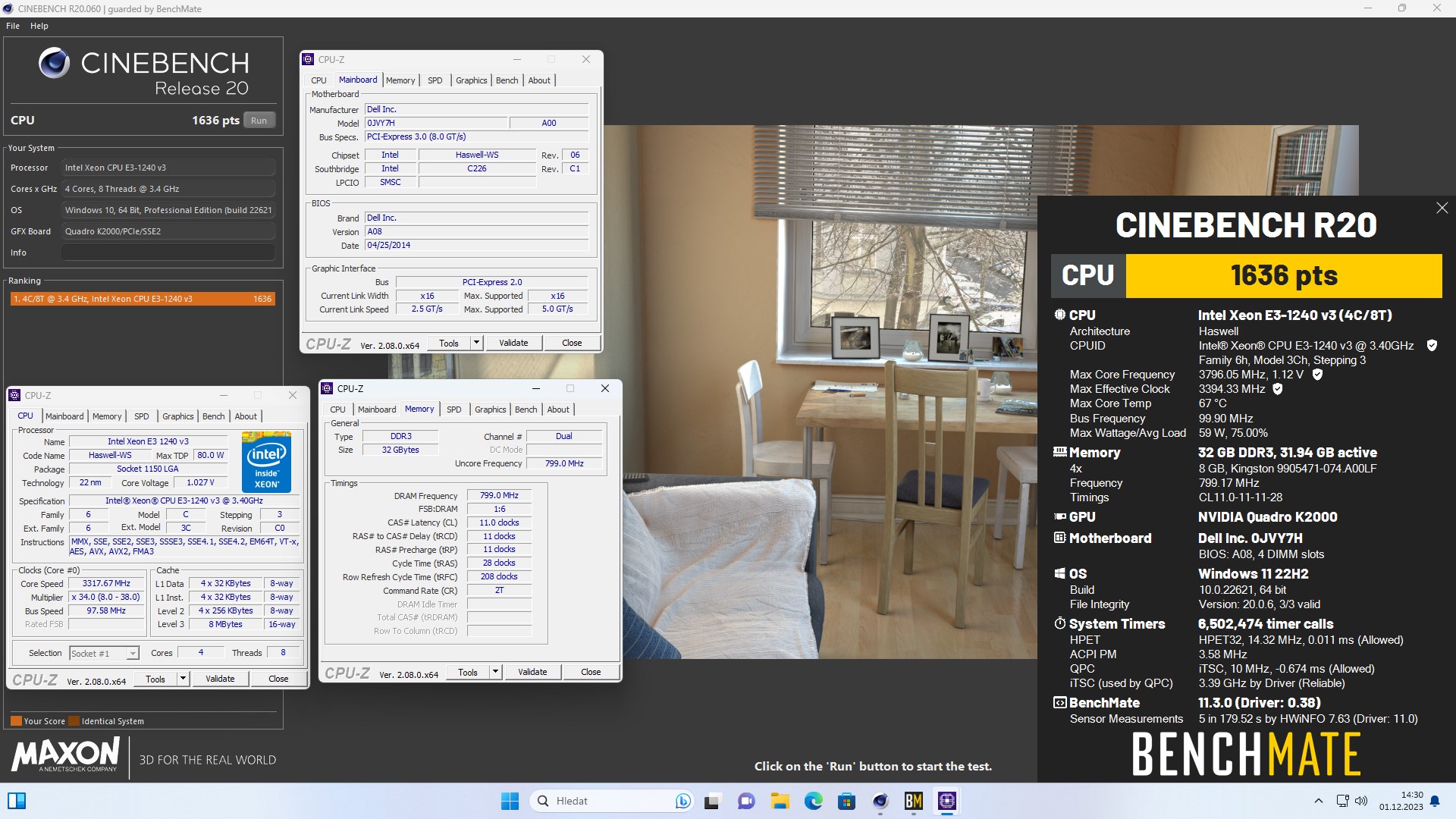Screen dimensions: 1456x819
Task: Close the BenchMate Cinebench R20 result panel
Action: point(1442,208)
